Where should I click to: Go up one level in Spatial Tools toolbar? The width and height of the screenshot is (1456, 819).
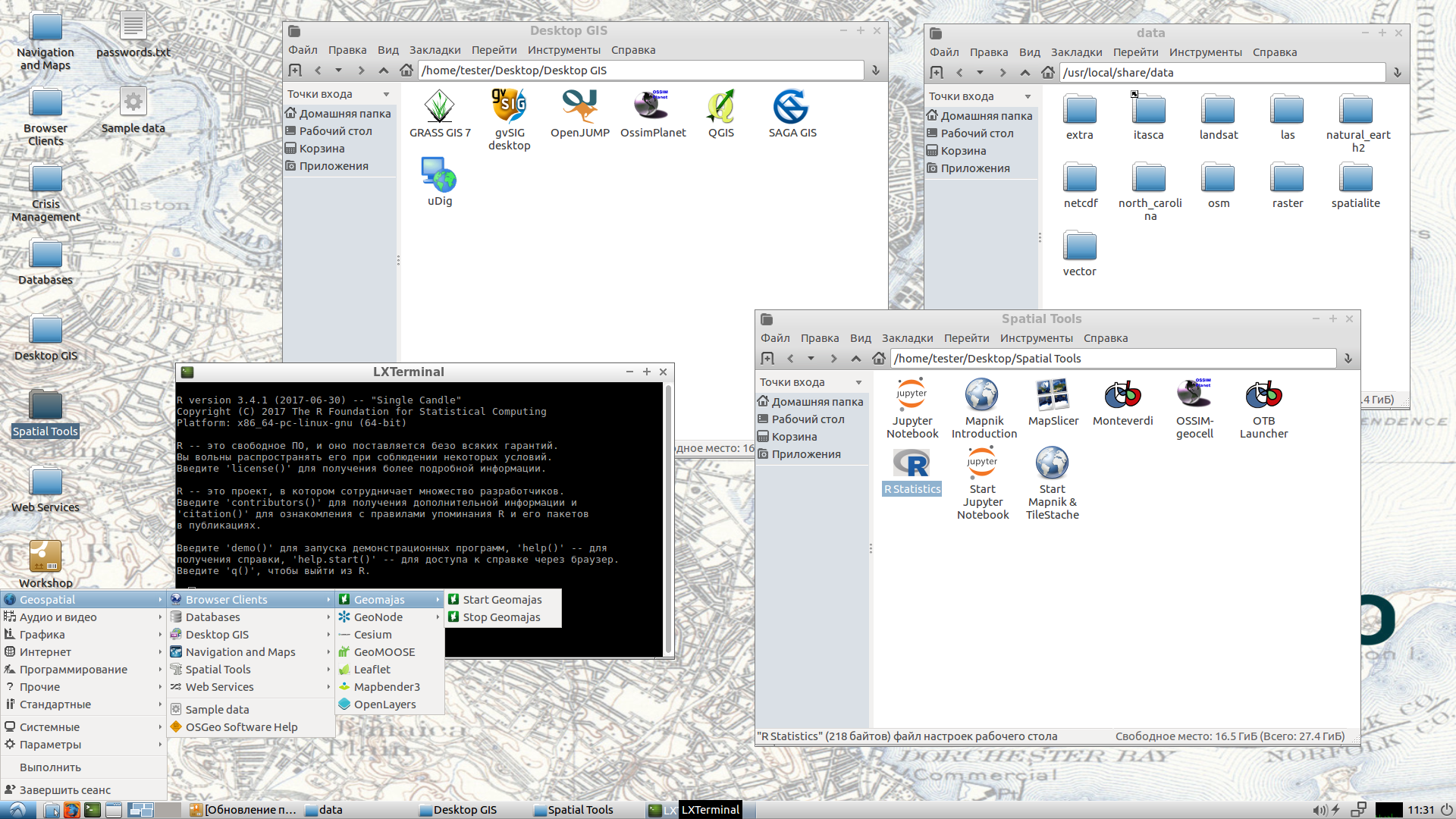tap(856, 359)
